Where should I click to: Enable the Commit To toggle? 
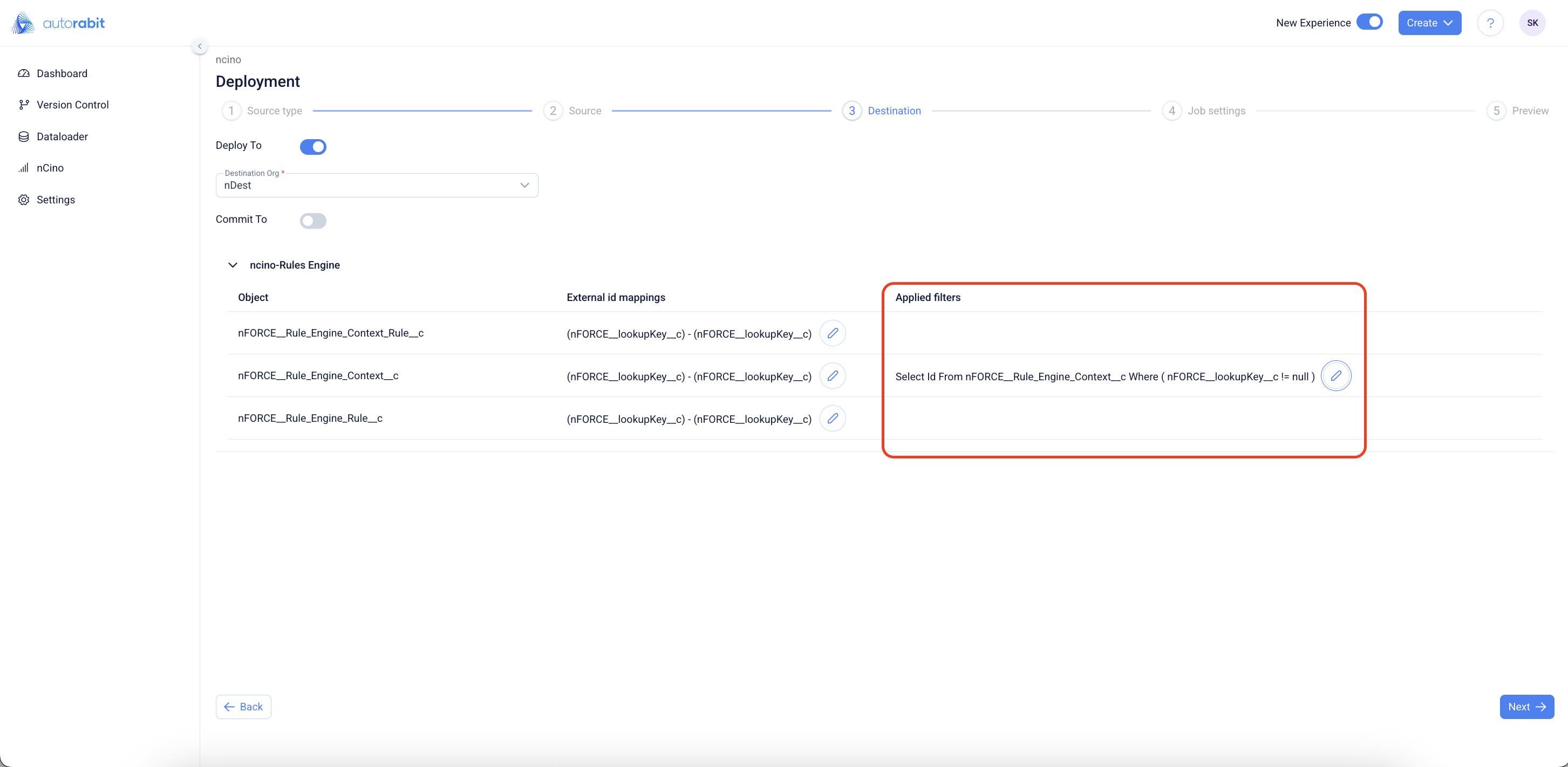click(x=313, y=221)
